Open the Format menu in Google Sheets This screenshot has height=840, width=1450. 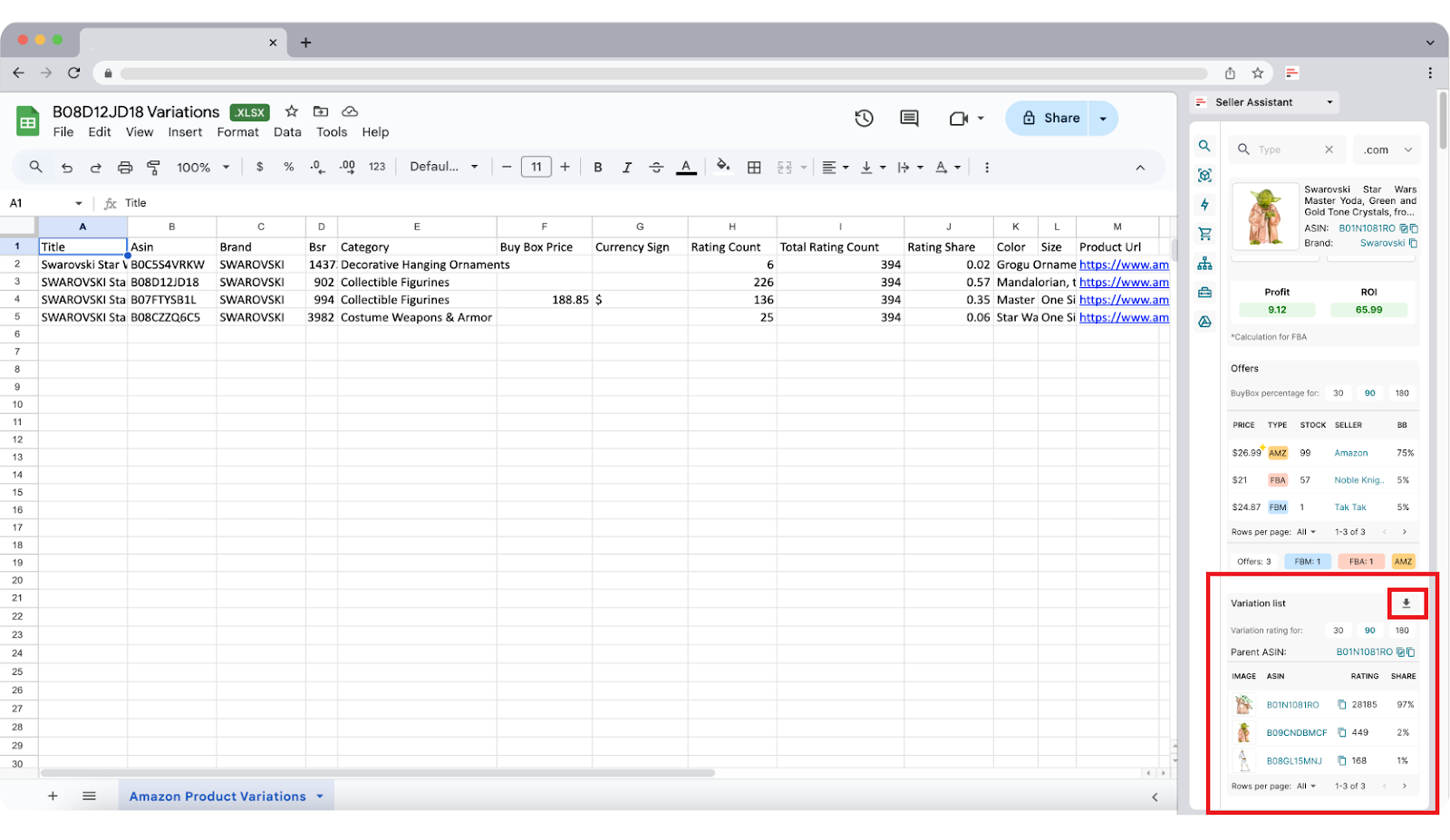tap(237, 131)
